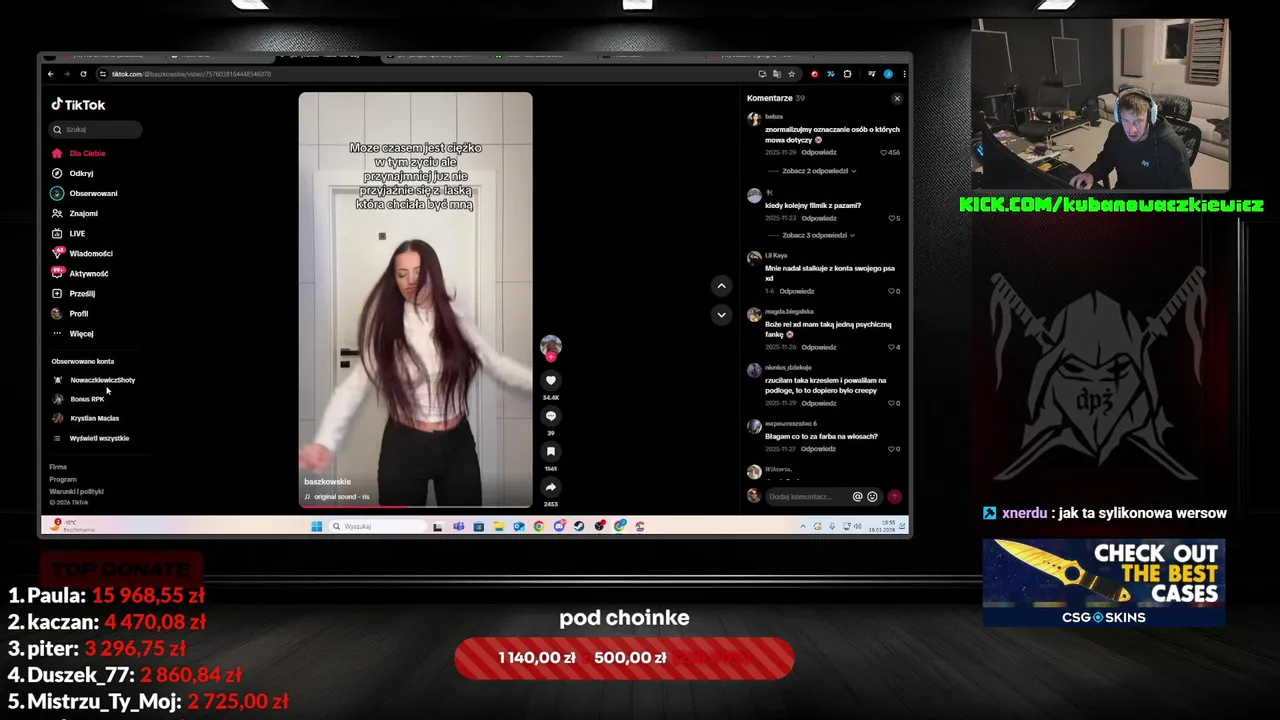The height and width of the screenshot is (720, 1280).
Task: Open the Firma footer link
Action: point(58,467)
